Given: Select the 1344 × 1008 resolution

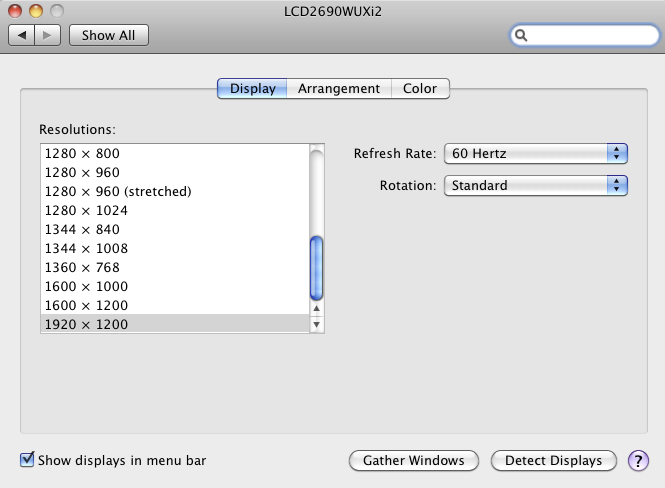Looking at the screenshot, I should point(175,248).
